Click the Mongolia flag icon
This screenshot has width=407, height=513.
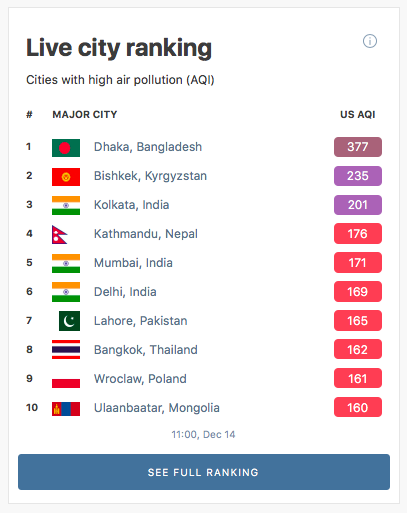click(x=66, y=409)
